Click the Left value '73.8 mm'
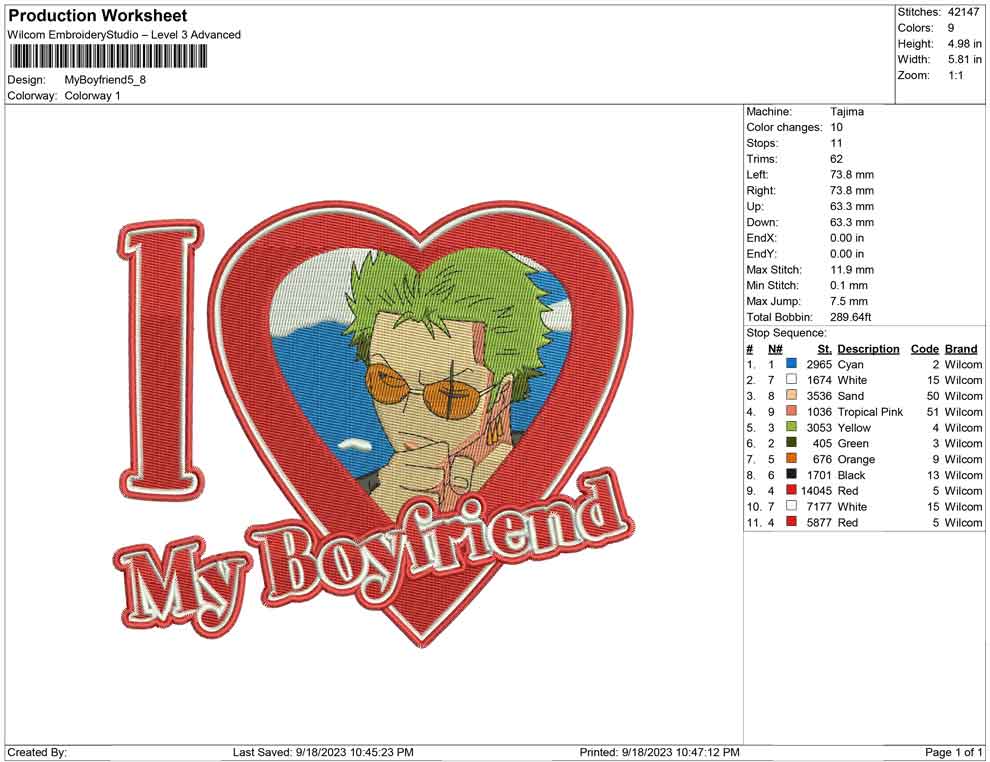 click(x=852, y=174)
